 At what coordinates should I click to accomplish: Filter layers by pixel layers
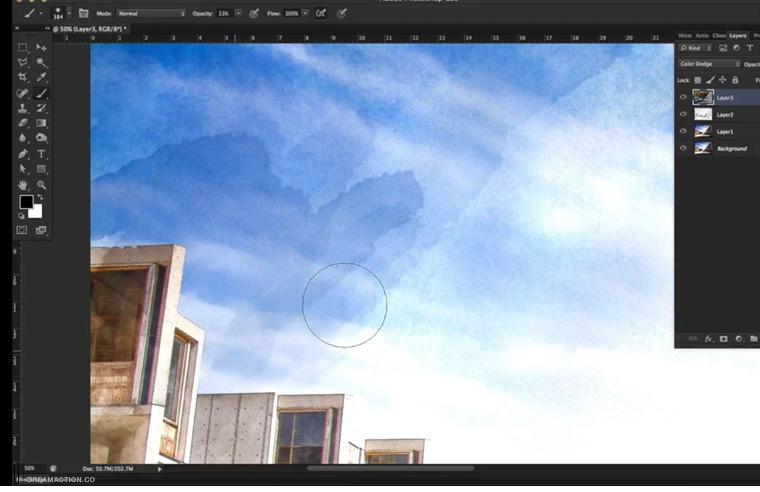pyautogui.click(x=723, y=48)
